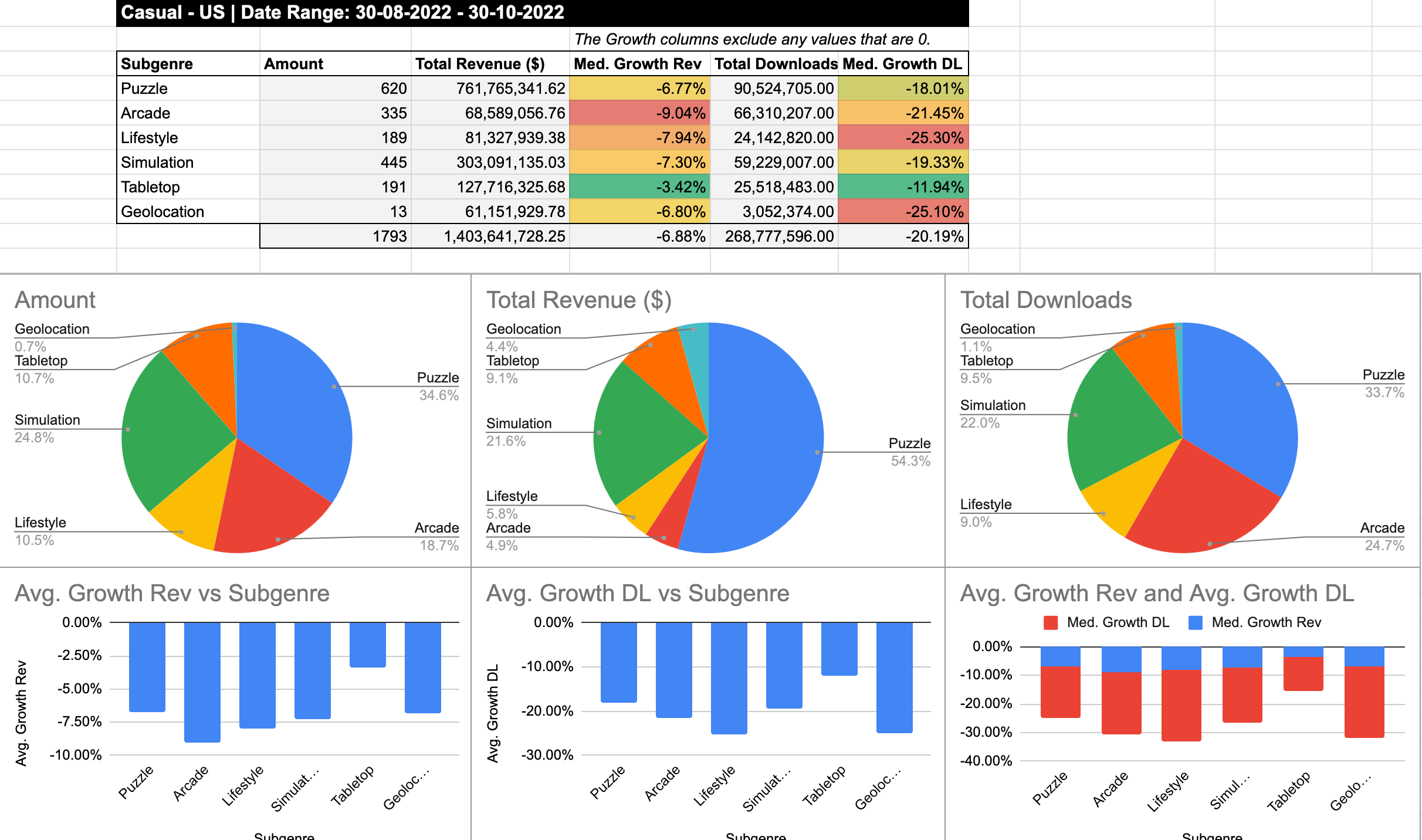Click the Tabletop bar in Growth Rev chart
This screenshot has width=1422, height=840.
coord(368,645)
